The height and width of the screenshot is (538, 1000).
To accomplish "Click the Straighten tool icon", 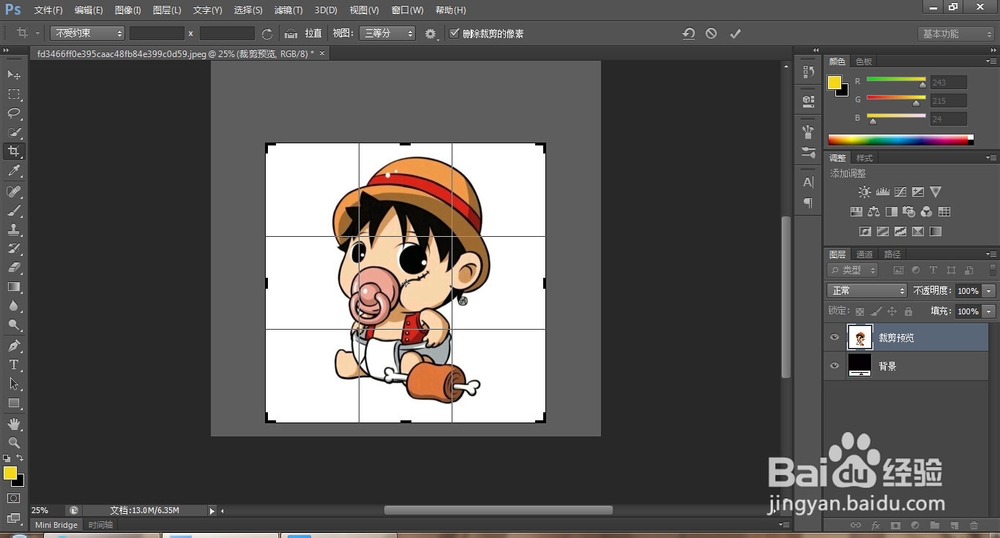I will [291, 33].
